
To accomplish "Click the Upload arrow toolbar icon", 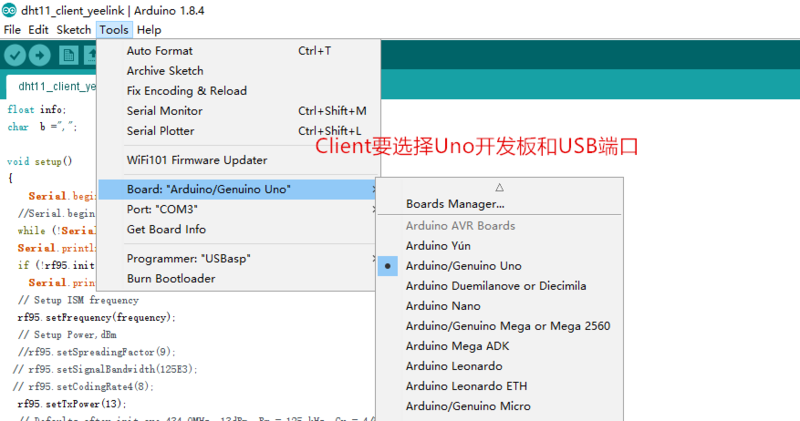I will point(40,55).
